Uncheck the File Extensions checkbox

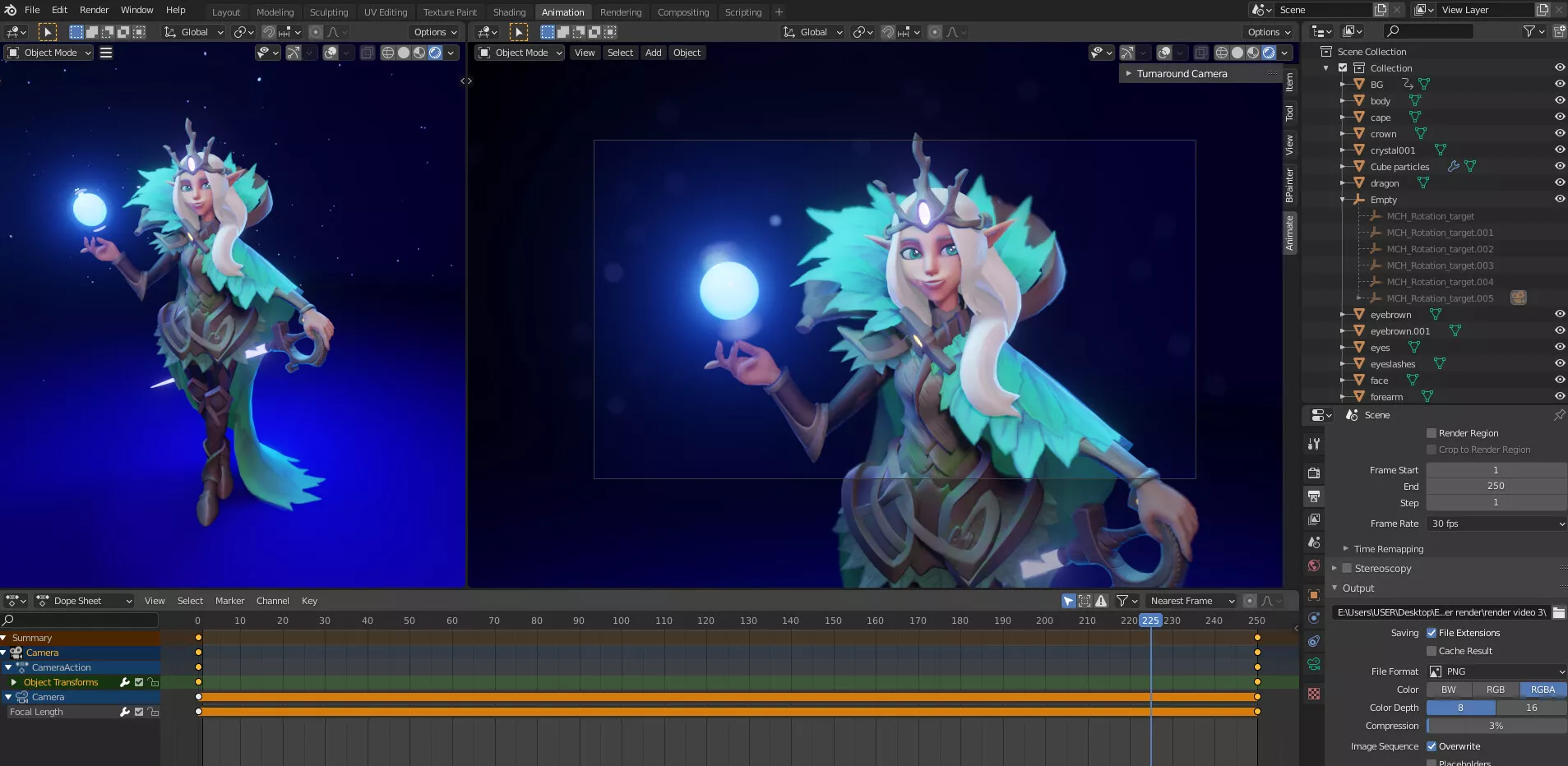click(1432, 633)
